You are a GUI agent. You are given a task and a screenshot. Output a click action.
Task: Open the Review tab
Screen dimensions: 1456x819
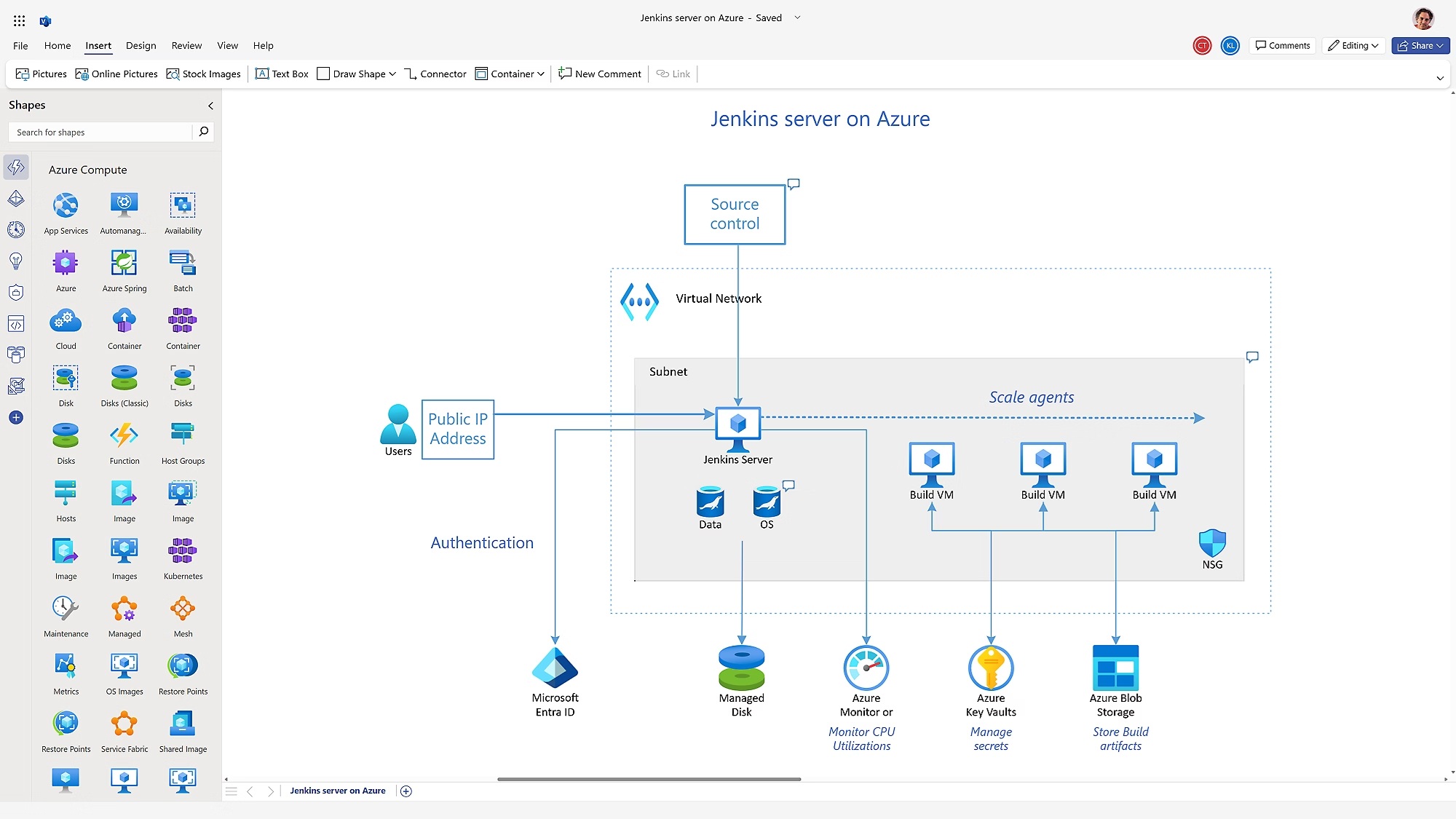(x=186, y=45)
